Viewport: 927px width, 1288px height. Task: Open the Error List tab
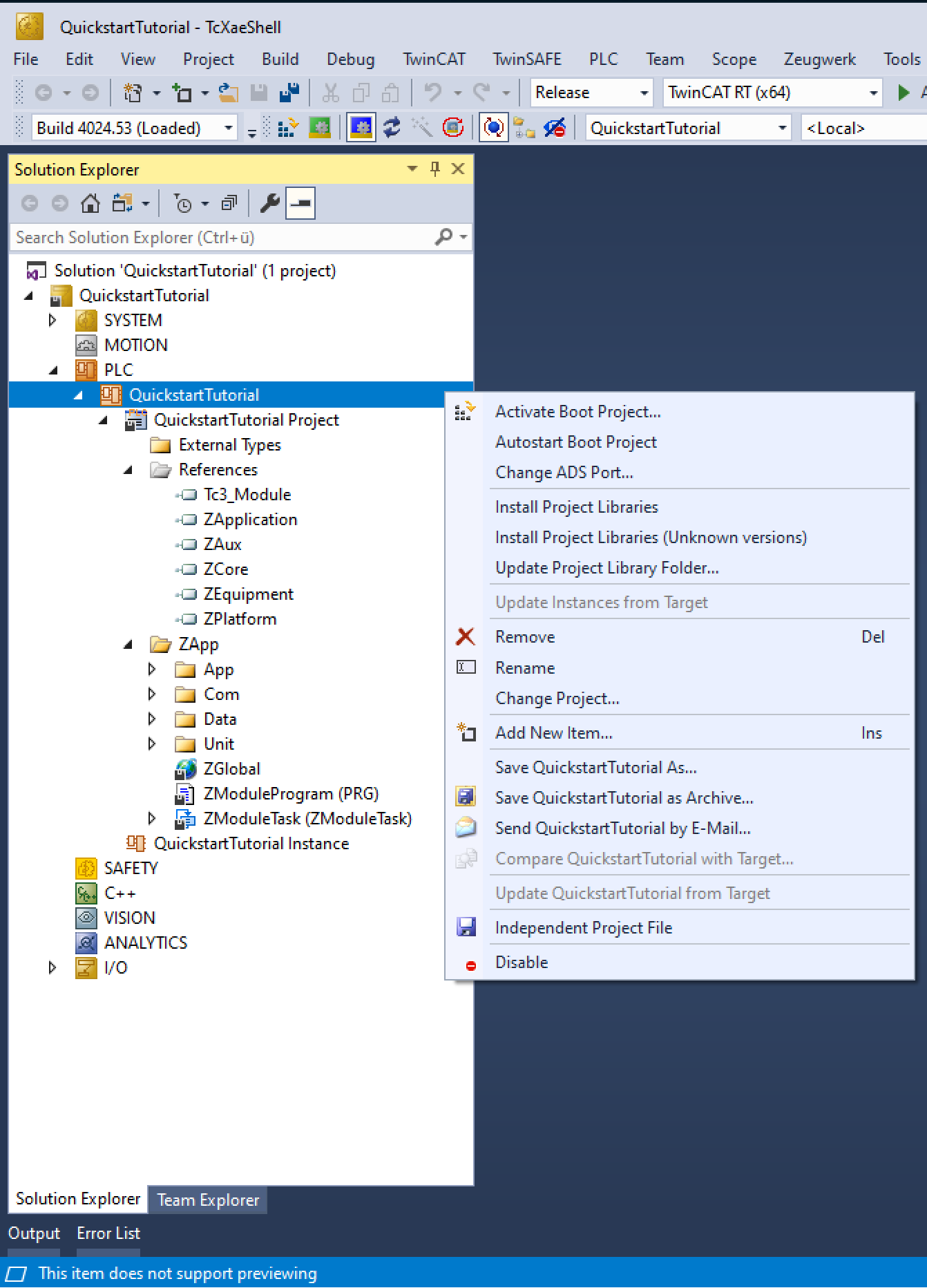[108, 1233]
